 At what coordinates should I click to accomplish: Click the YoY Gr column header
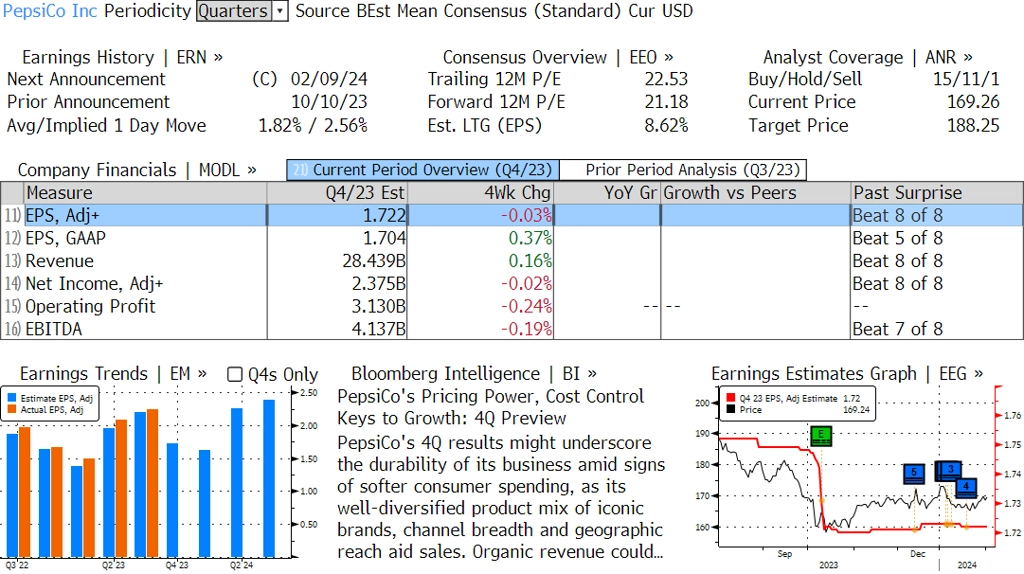point(607,193)
